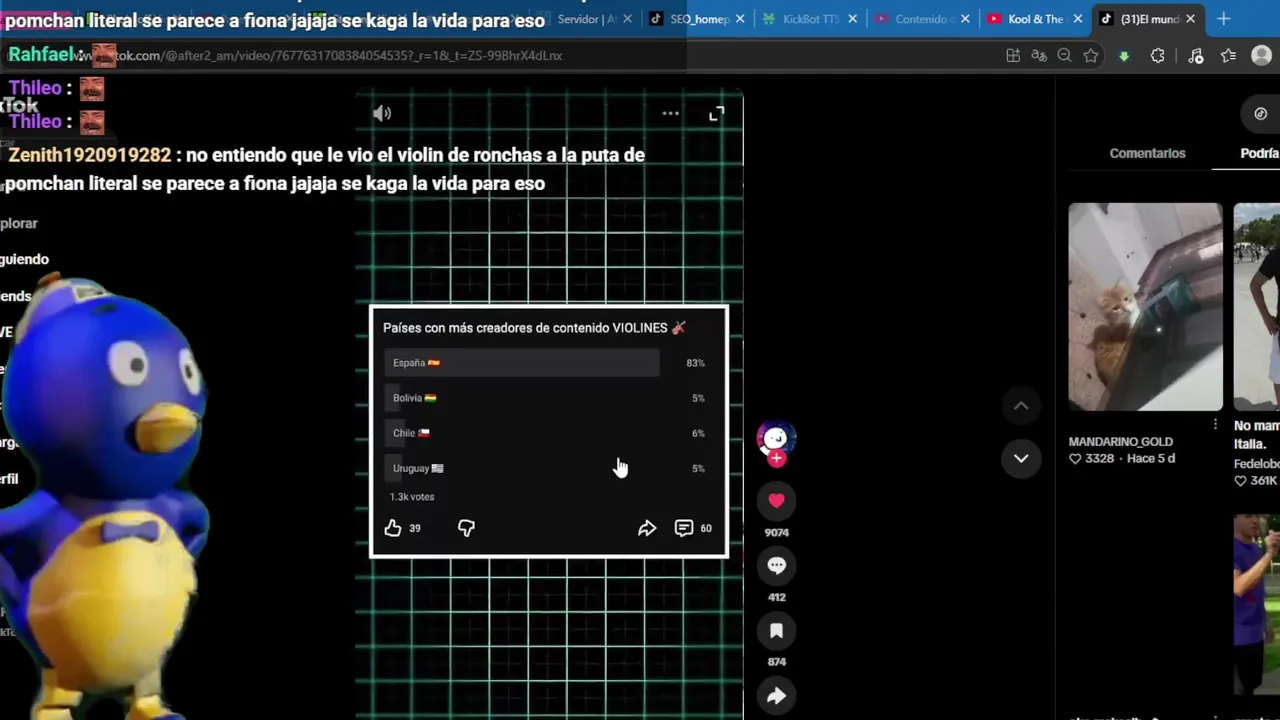Click the '3328 · Hace 5 d' video stats
This screenshot has width=1280, height=720.
click(x=1122, y=459)
